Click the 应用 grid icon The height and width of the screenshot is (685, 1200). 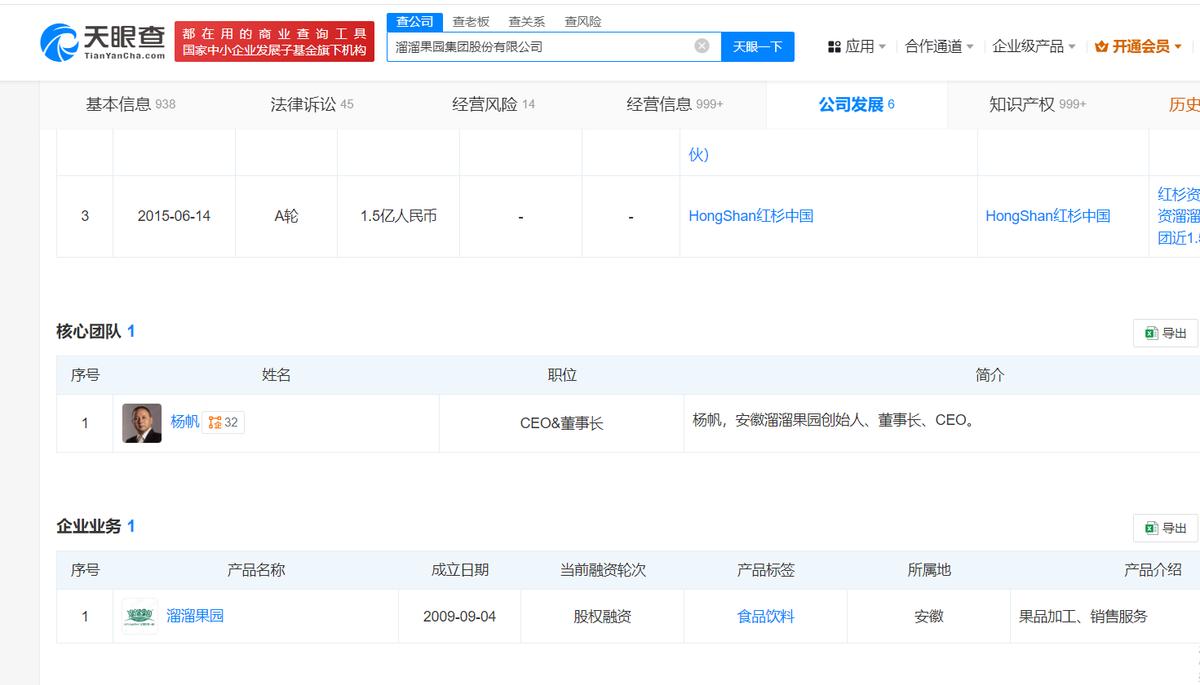834,47
